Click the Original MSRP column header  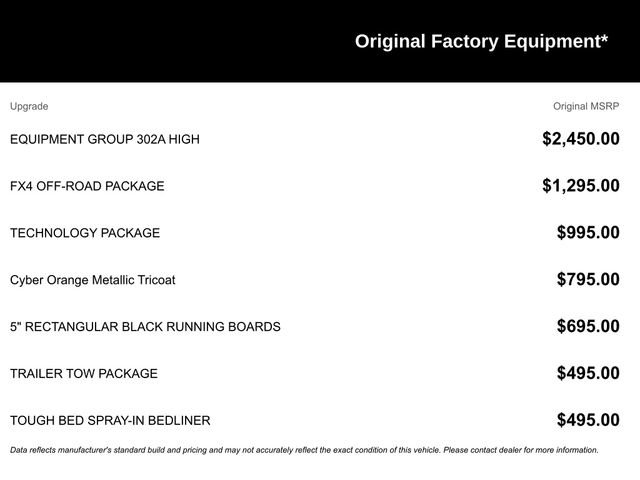pos(586,106)
